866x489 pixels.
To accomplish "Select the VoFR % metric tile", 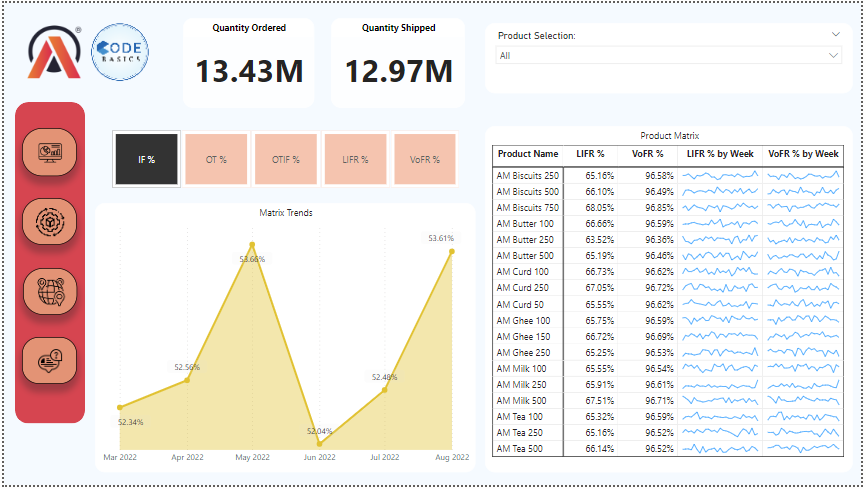I will (x=425, y=159).
